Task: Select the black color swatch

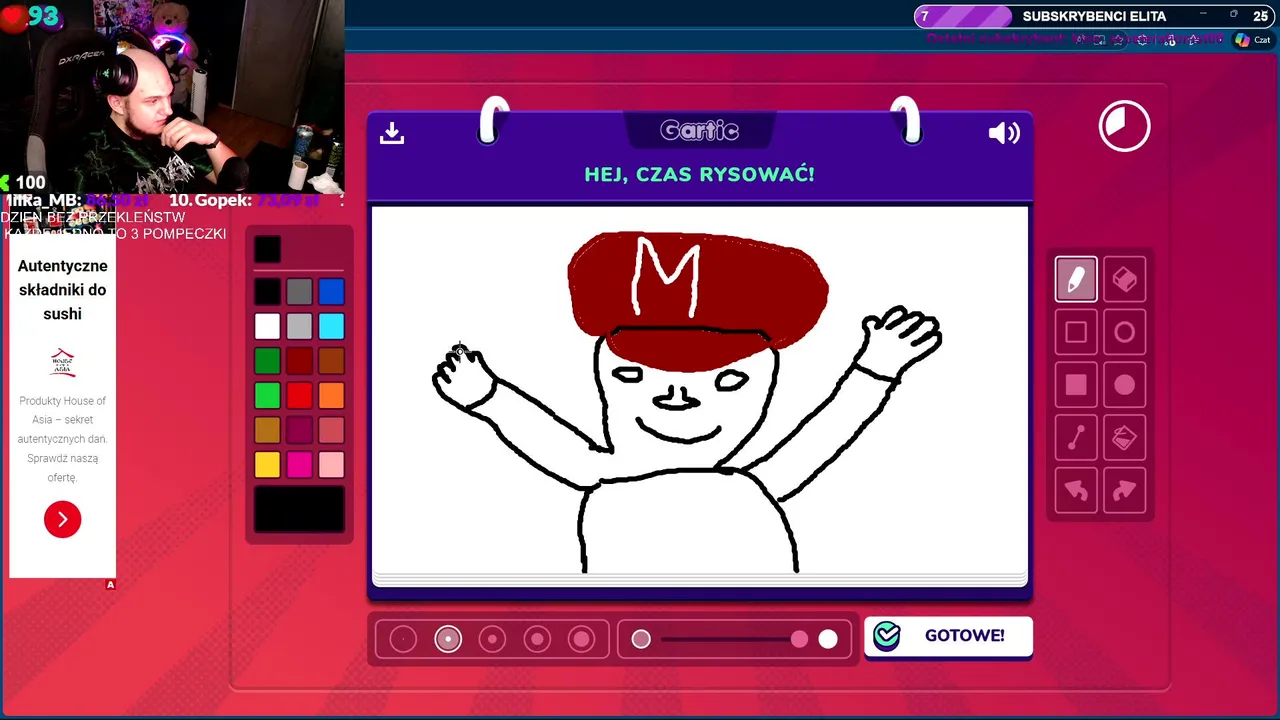Action: point(267,291)
